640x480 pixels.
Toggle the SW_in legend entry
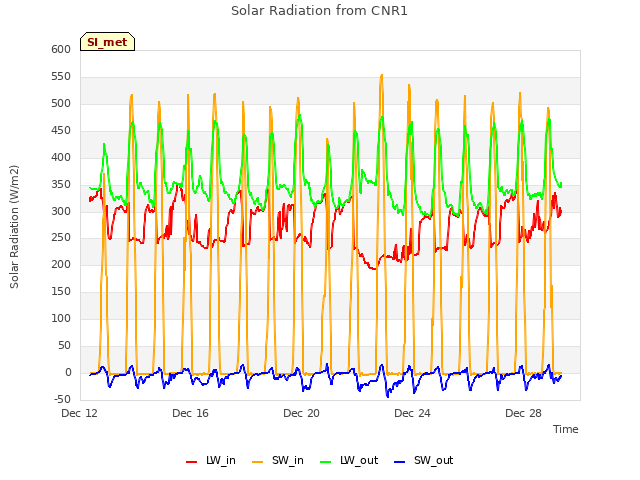278,460
